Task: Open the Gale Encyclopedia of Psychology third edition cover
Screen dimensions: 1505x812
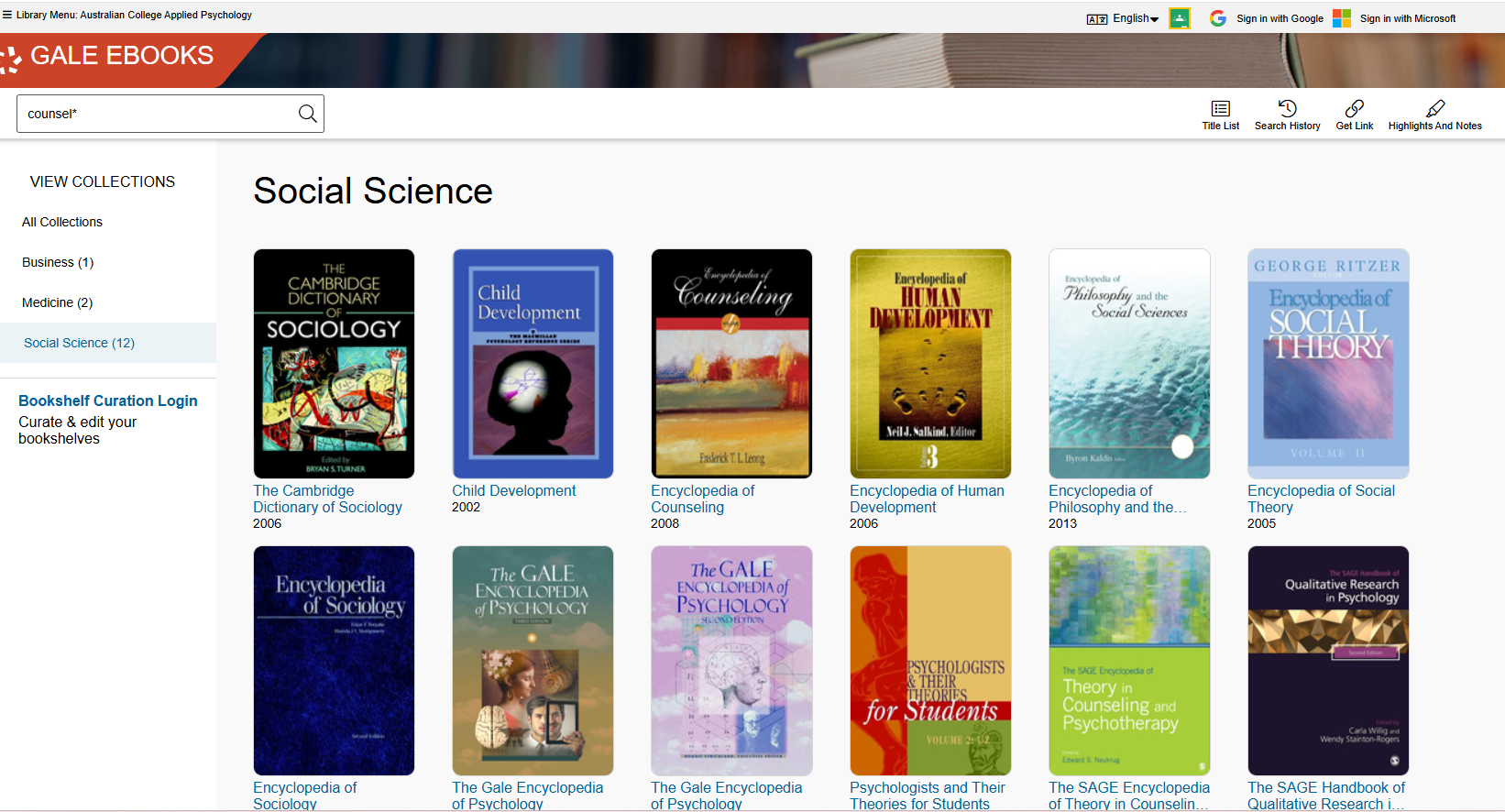Action: (533, 661)
